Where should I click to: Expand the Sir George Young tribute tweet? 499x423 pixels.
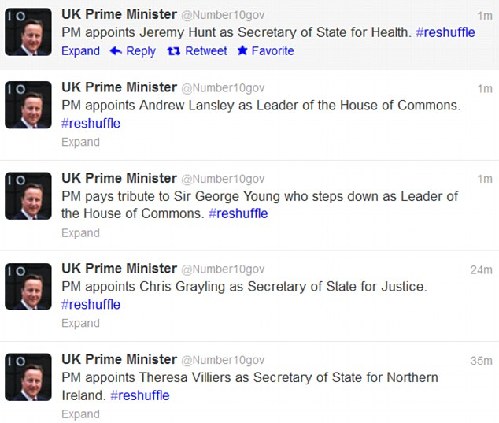point(80,233)
